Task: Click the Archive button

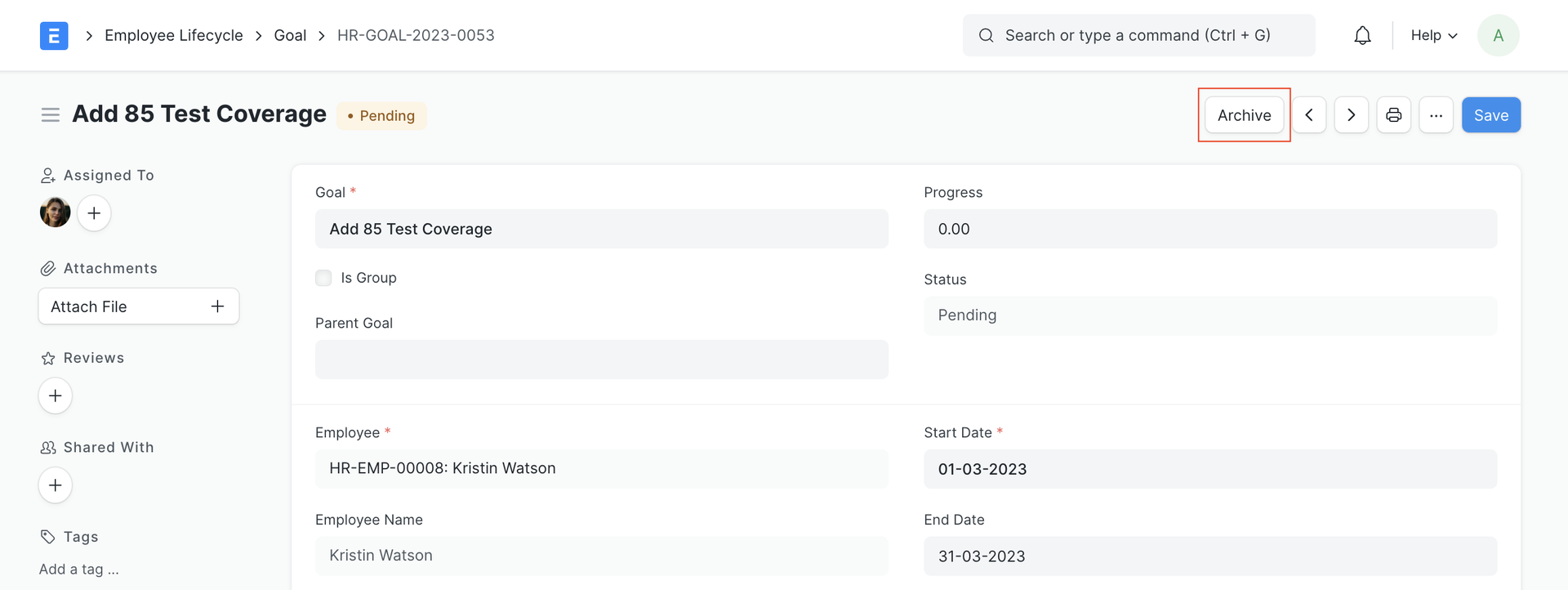Action: coord(1244,115)
